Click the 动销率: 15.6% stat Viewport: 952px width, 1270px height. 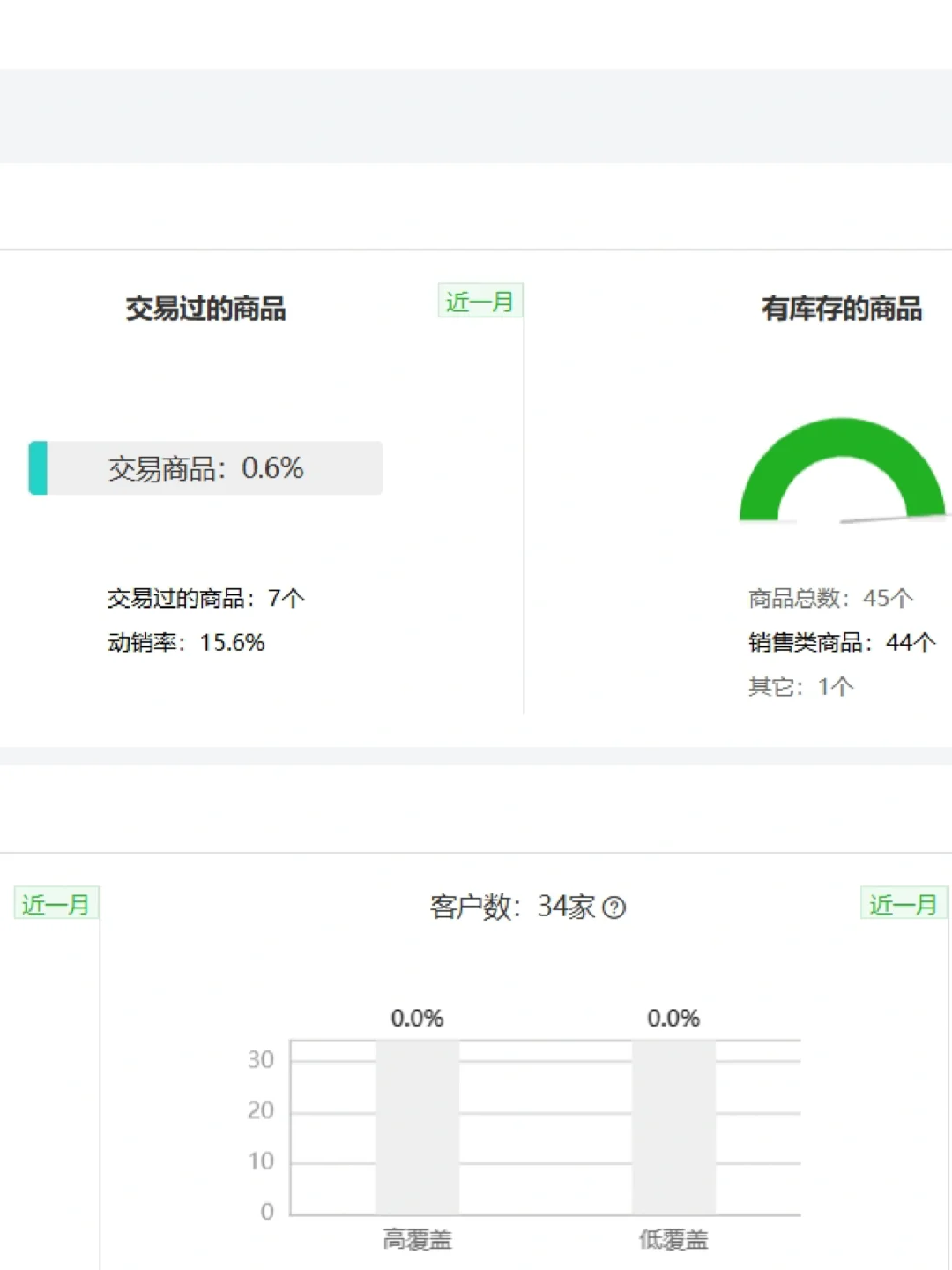coord(185,642)
